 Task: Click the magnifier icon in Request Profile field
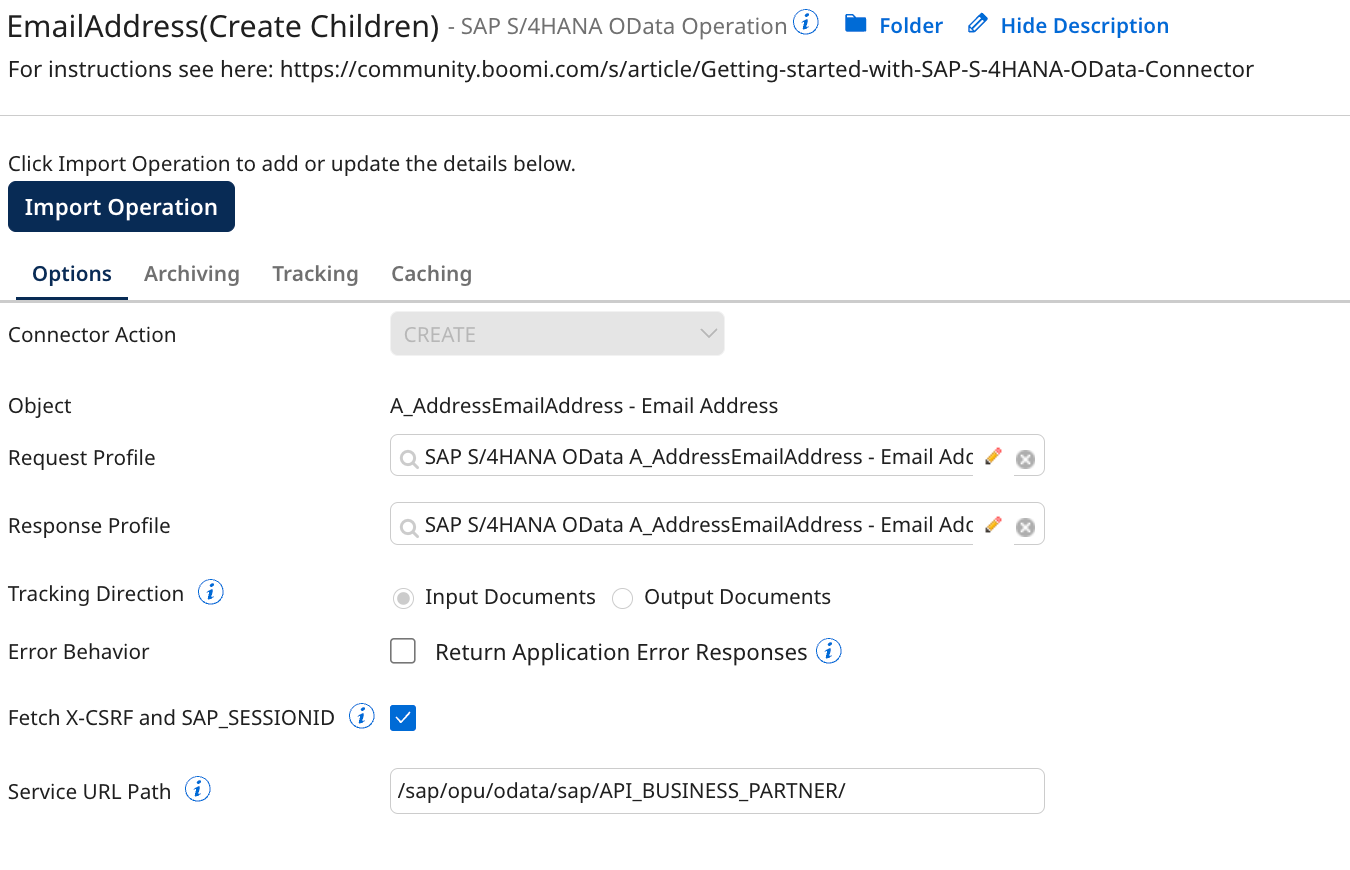pos(408,458)
